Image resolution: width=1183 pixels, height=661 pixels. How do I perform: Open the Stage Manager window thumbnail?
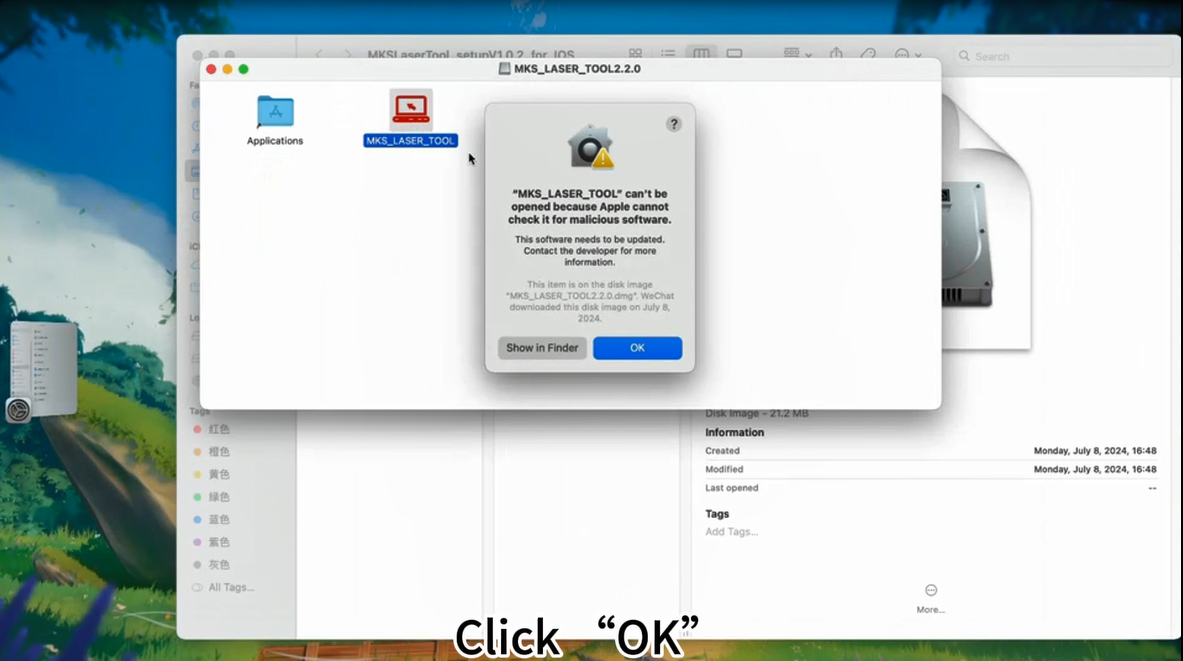click(45, 368)
